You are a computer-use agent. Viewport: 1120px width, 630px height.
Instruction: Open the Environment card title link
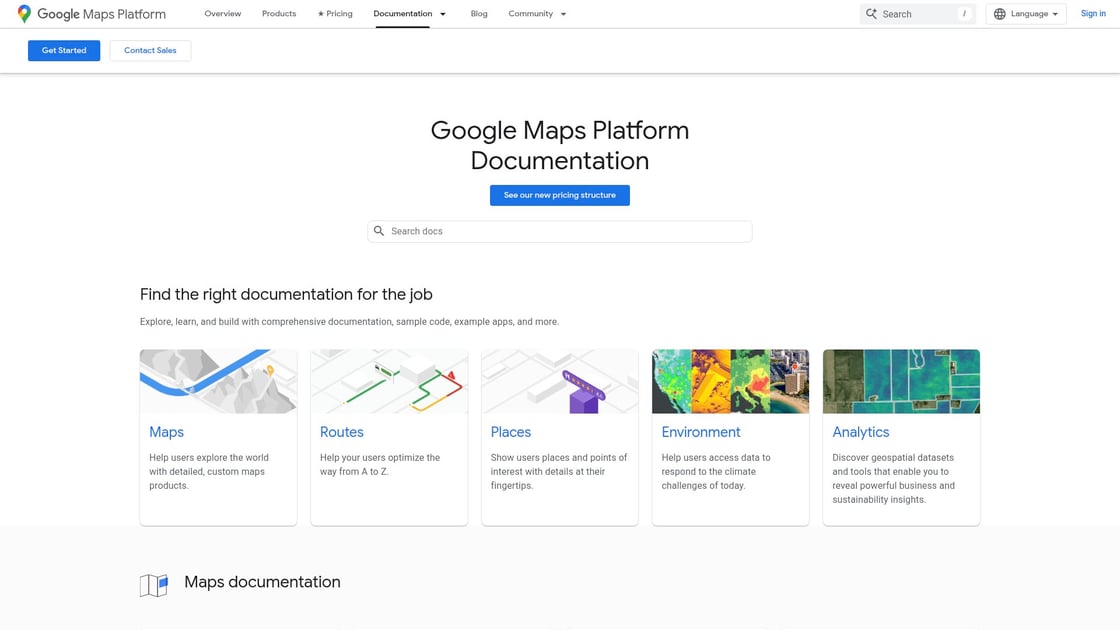(x=701, y=432)
